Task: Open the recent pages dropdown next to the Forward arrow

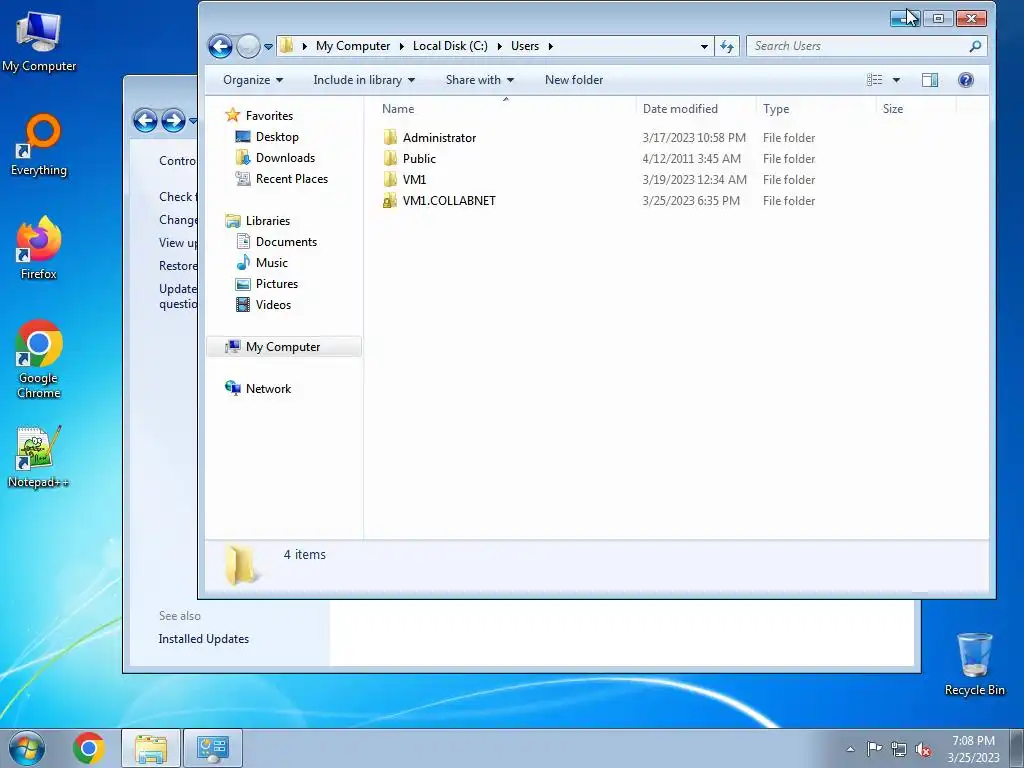Action: (268, 47)
